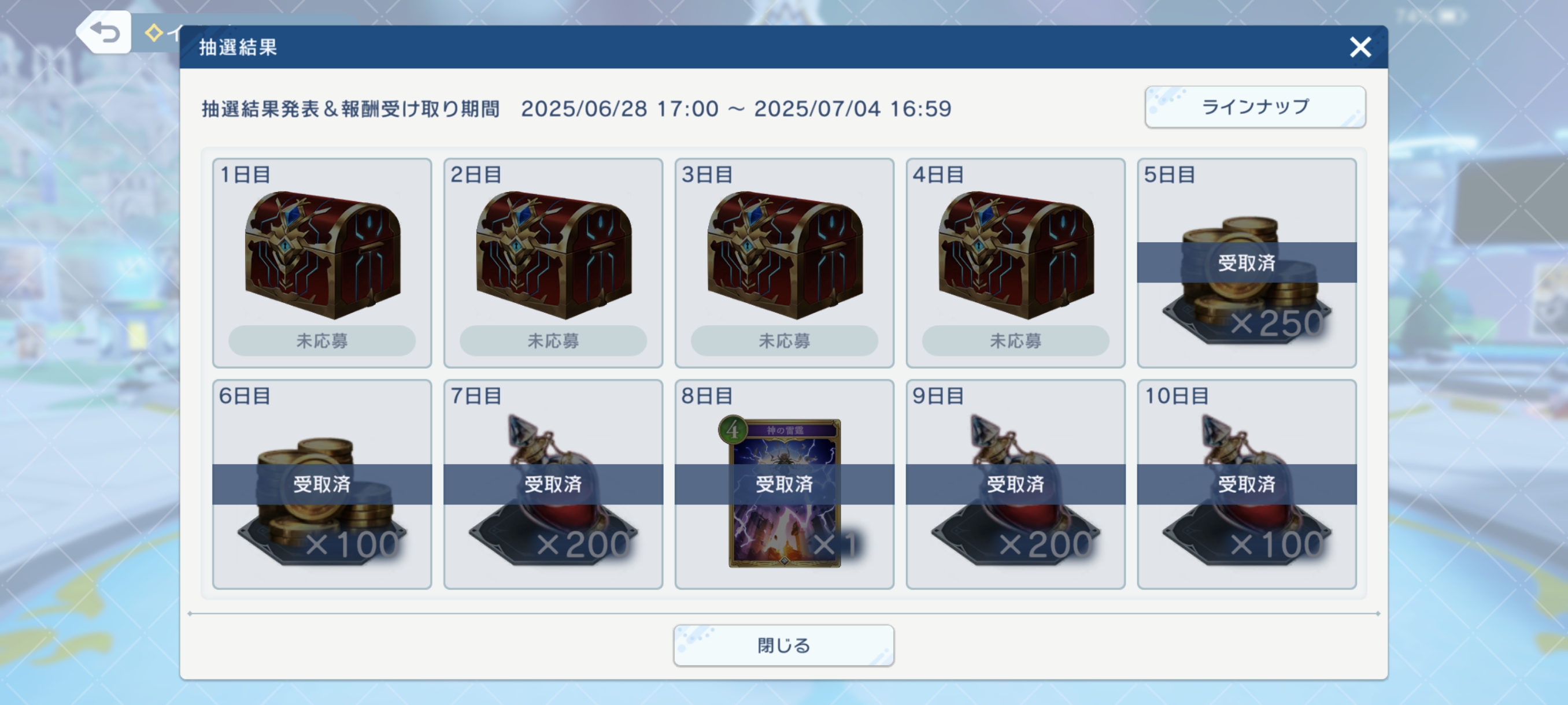Close the 抽選結果 dialog with X
The height and width of the screenshot is (705, 1568).
pyautogui.click(x=1360, y=47)
